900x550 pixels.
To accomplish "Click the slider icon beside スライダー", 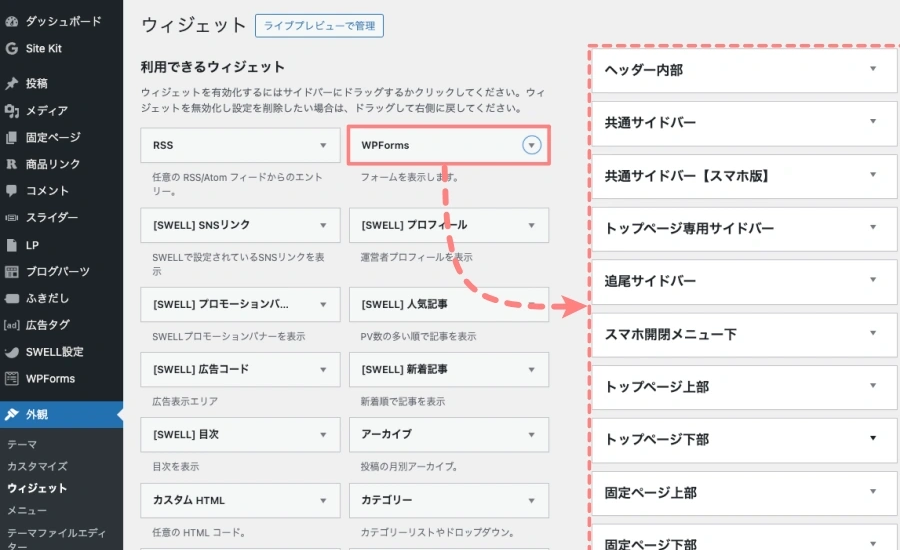I will [x=11, y=218].
